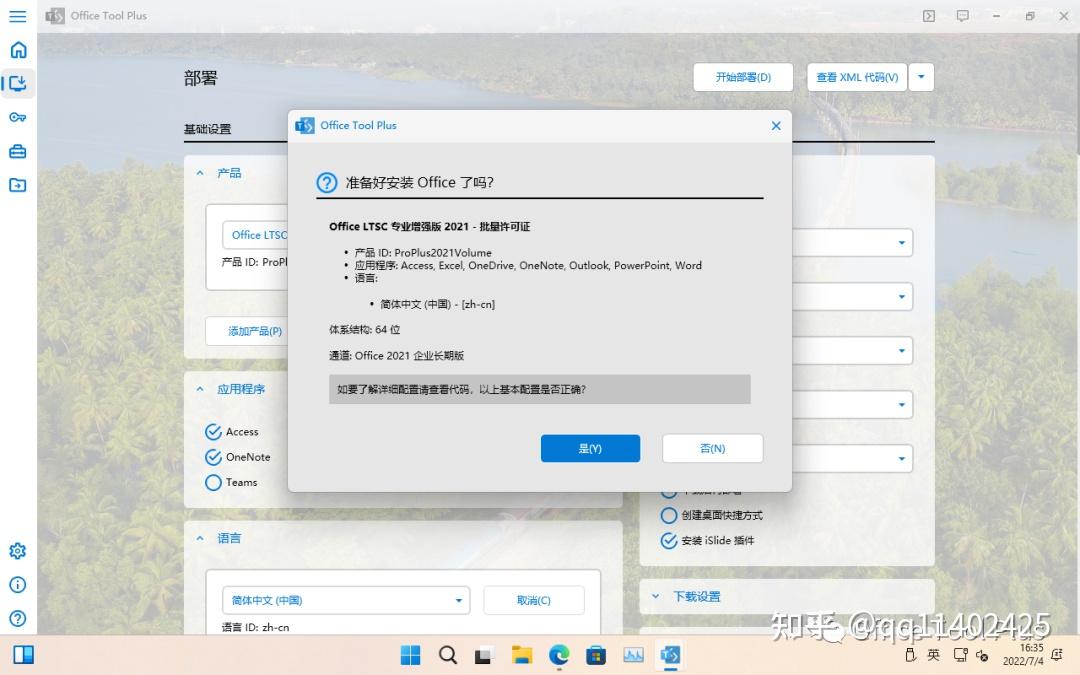Open the Help question mark icon
1080x675 pixels.
tap(17, 618)
